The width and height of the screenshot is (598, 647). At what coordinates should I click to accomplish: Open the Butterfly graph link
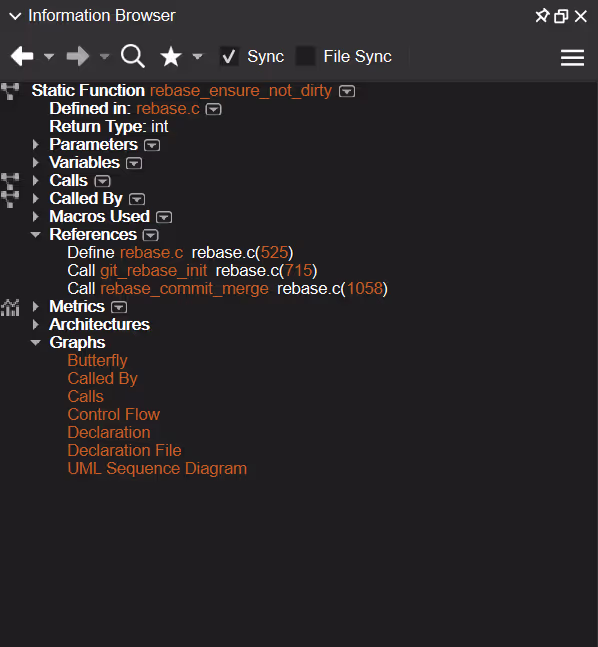pyautogui.click(x=97, y=361)
